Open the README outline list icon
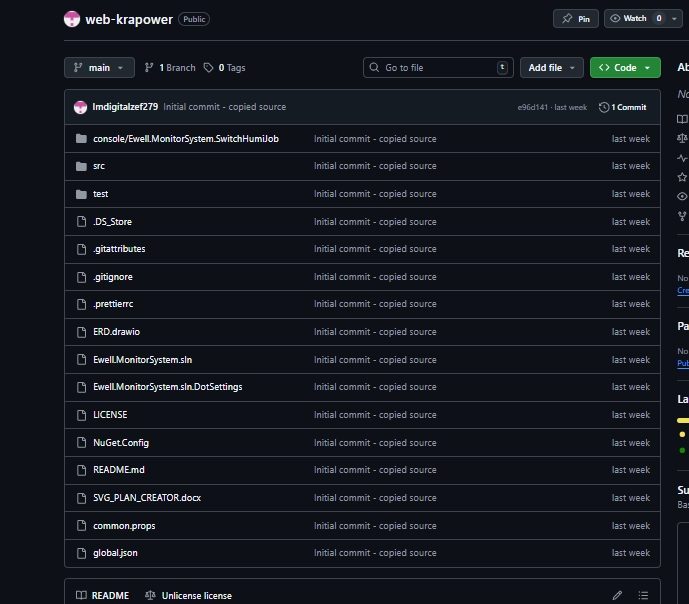This screenshot has width=689, height=604. click(x=643, y=596)
